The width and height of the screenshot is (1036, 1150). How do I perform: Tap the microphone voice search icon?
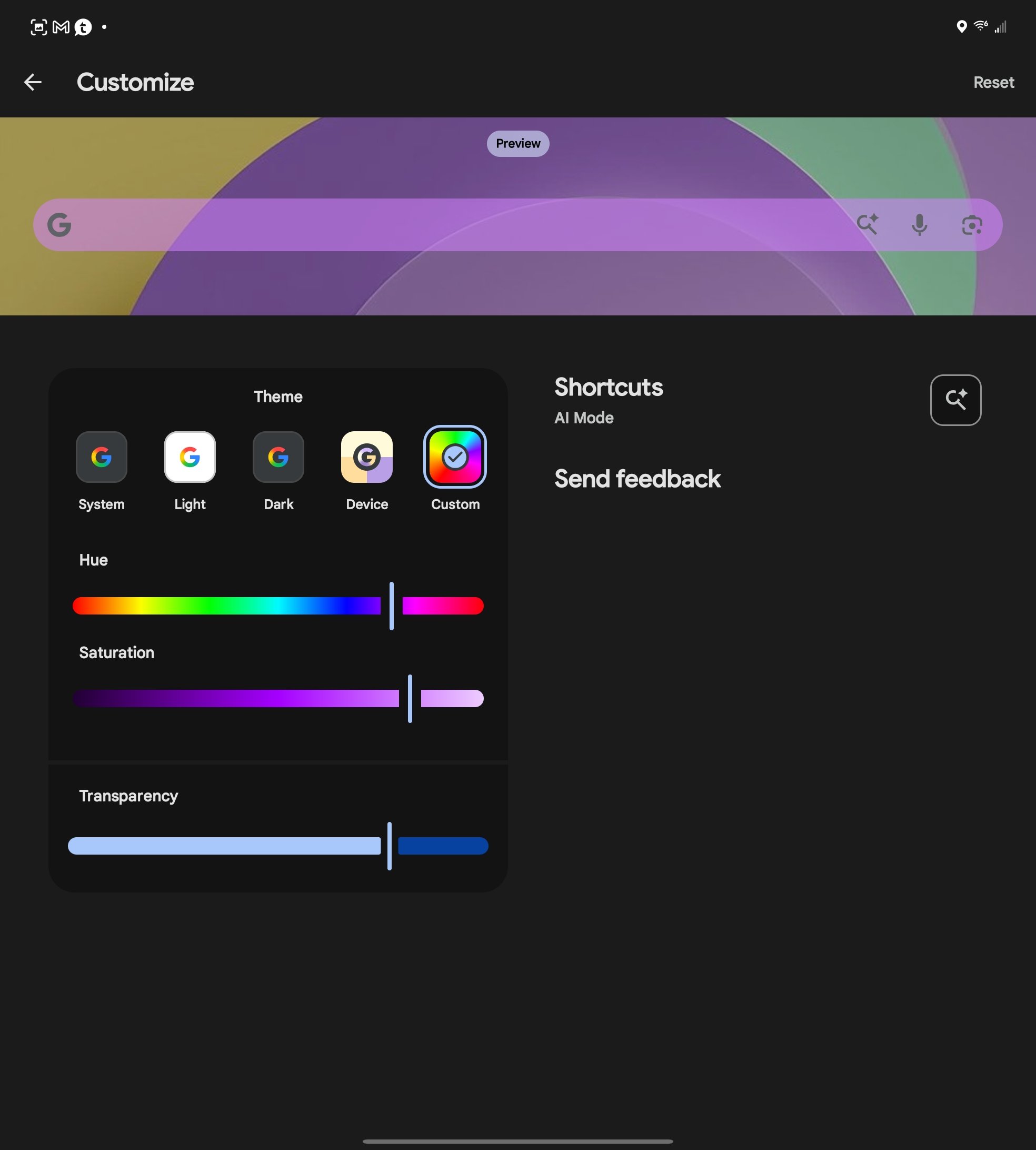(x=919, y=225)
